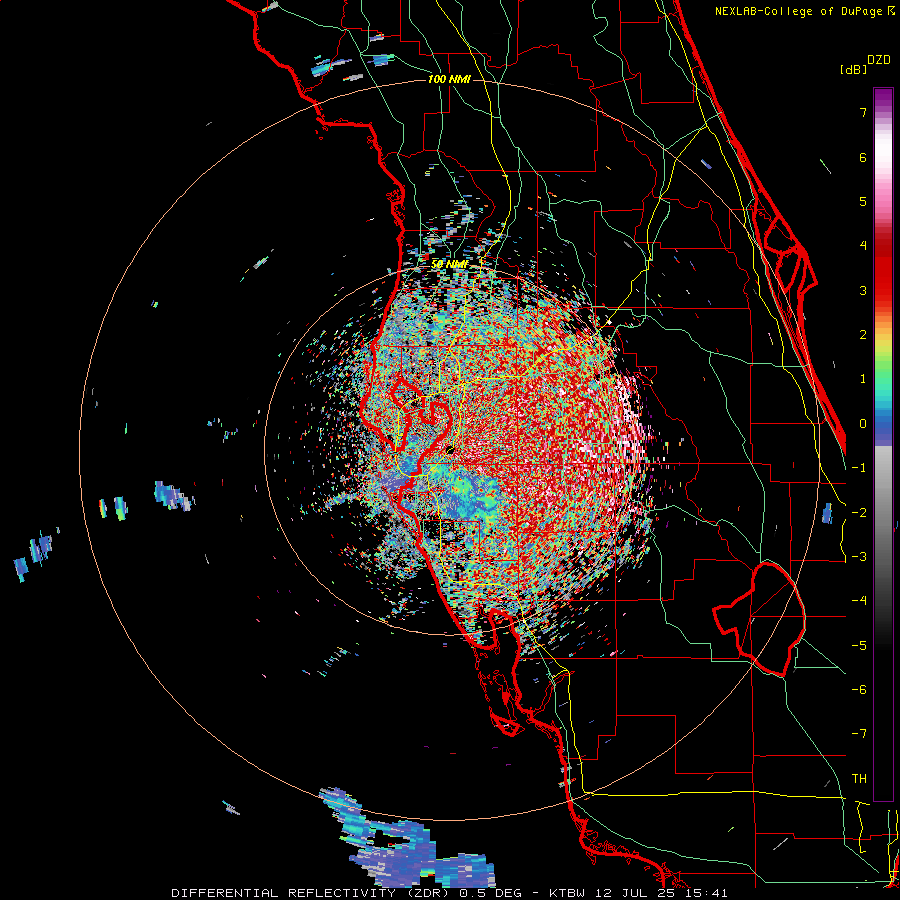The height and width of the screenshot is (900, 900).
Task: Click the 5 value on color scale
Action: tap(863, 201)
